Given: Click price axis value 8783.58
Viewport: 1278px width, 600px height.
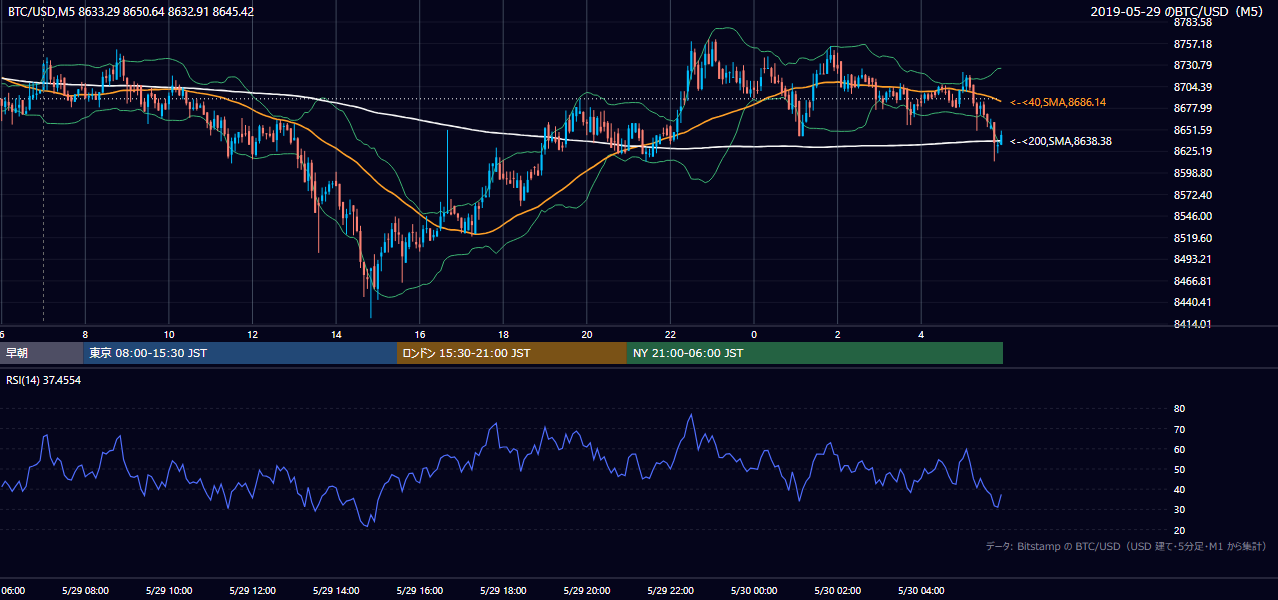Looking at the screenshot, I should click(x=1192, y=22).
